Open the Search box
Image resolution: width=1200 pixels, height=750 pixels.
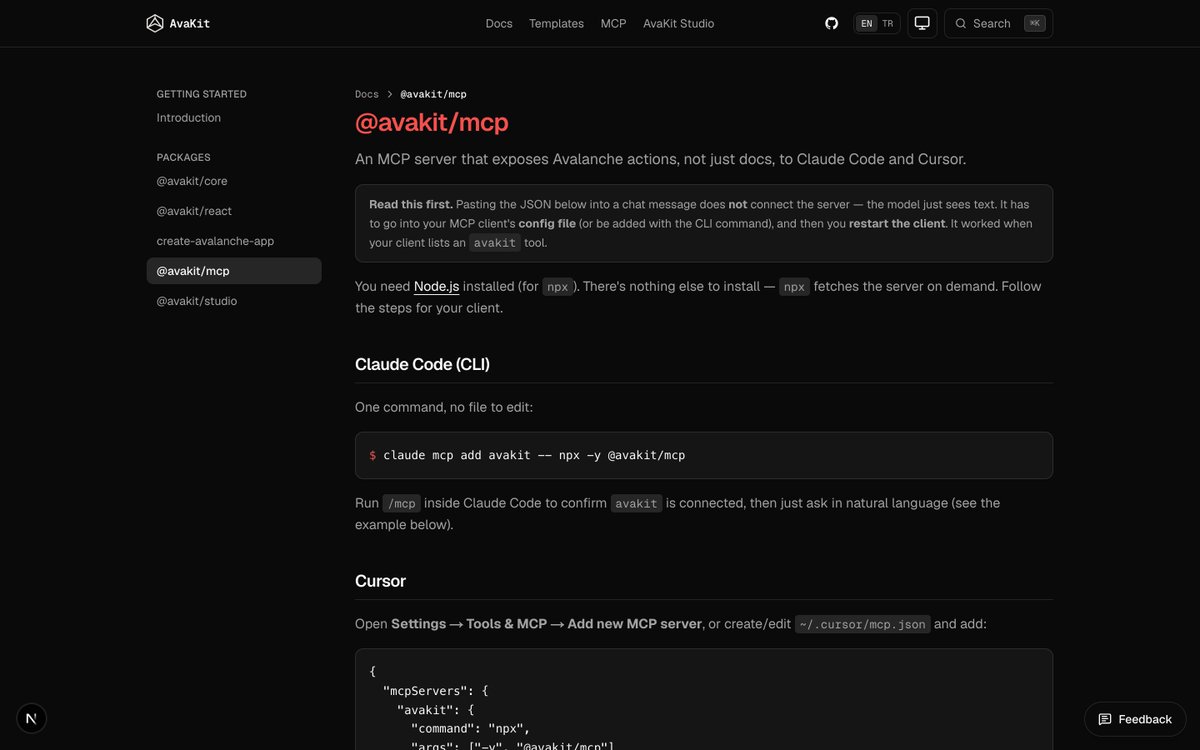[998, 23]
